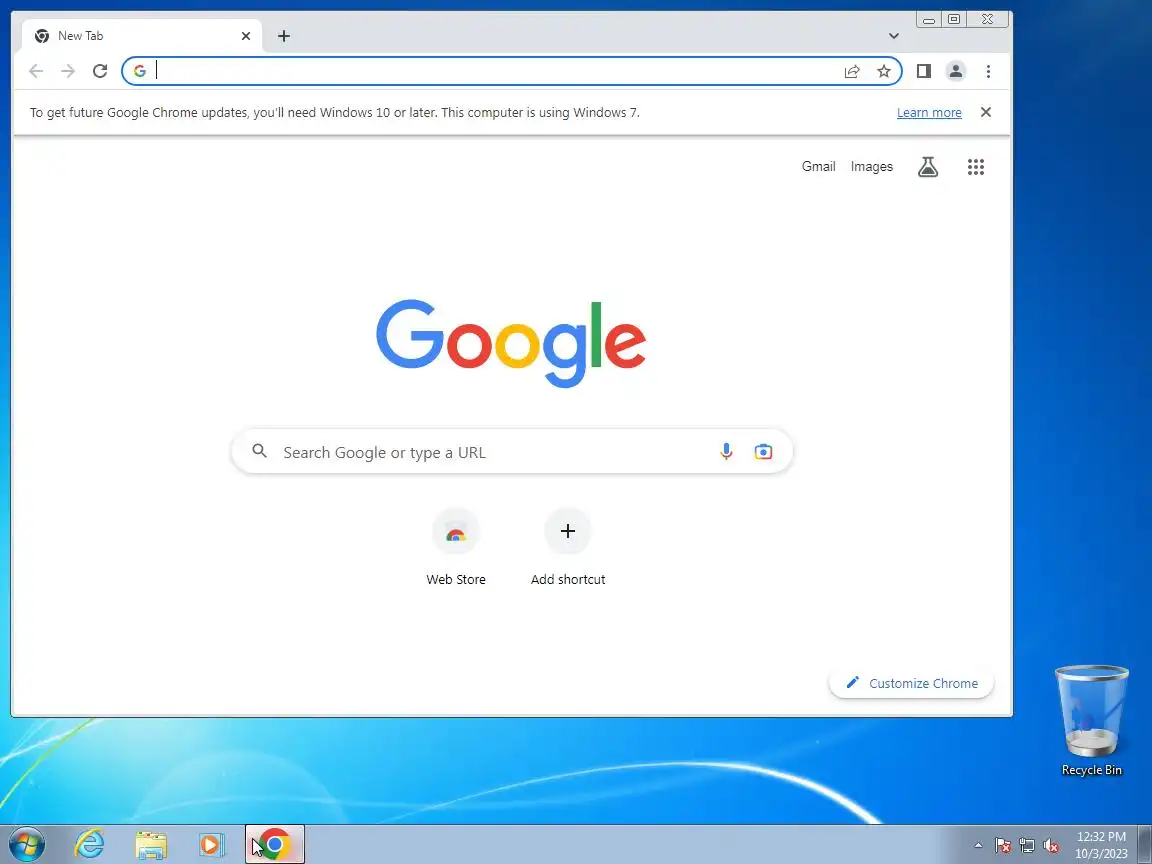The width and height of the screenshot is (1152, 864).
Task: Open Search Labs flask icon
Action: click(x=928, y=167)
